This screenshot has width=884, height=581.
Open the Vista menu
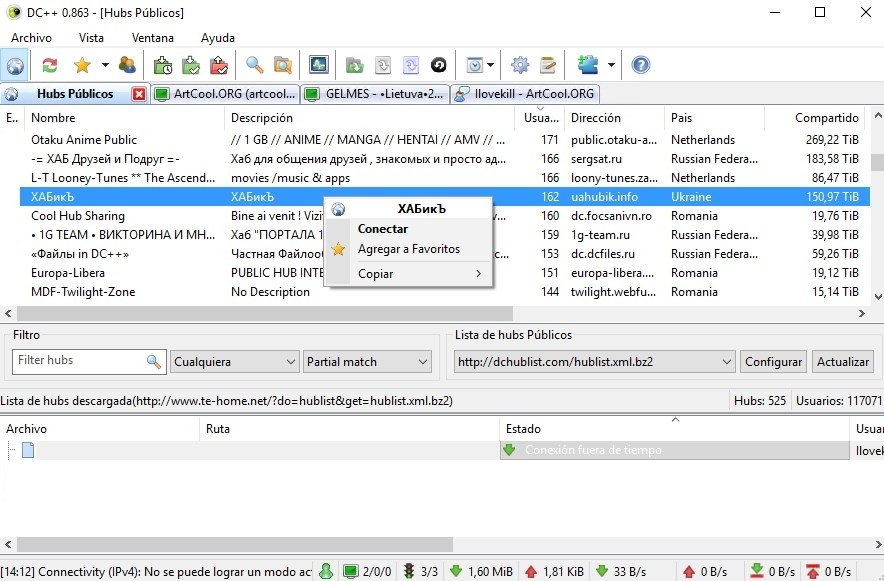click(91, 38)
